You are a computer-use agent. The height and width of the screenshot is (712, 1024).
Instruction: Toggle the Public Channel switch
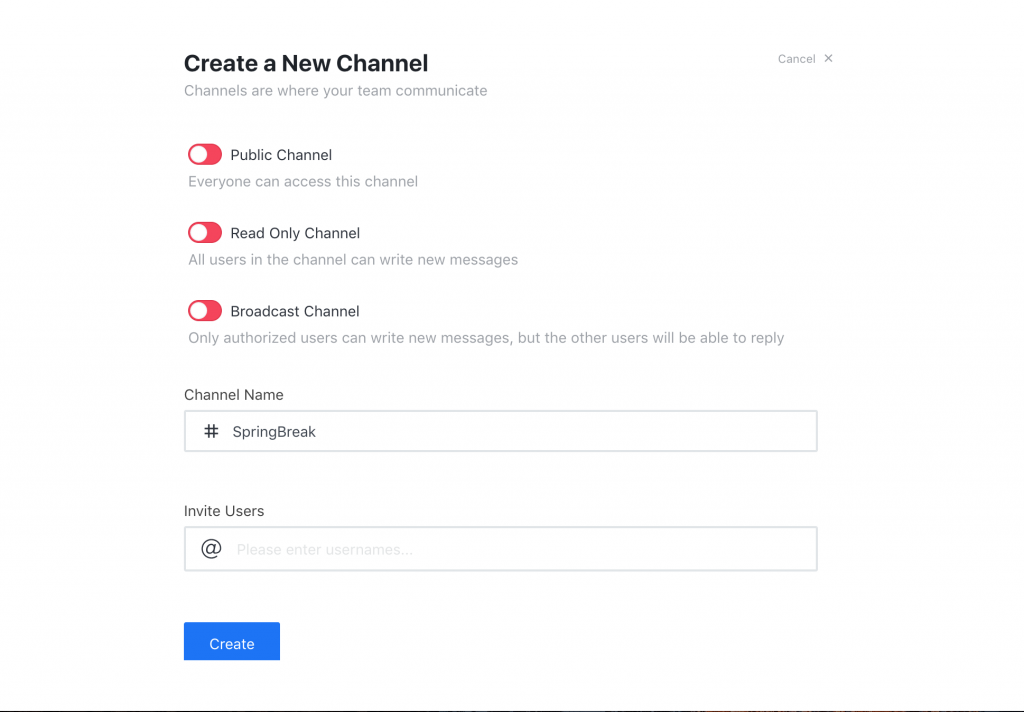click(x=205, y=155)
